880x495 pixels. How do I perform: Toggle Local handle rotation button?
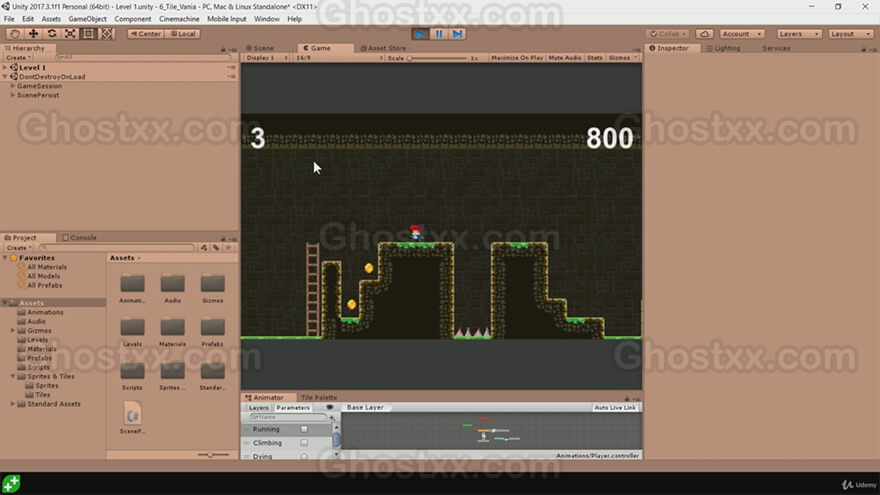tap(183, 34)
